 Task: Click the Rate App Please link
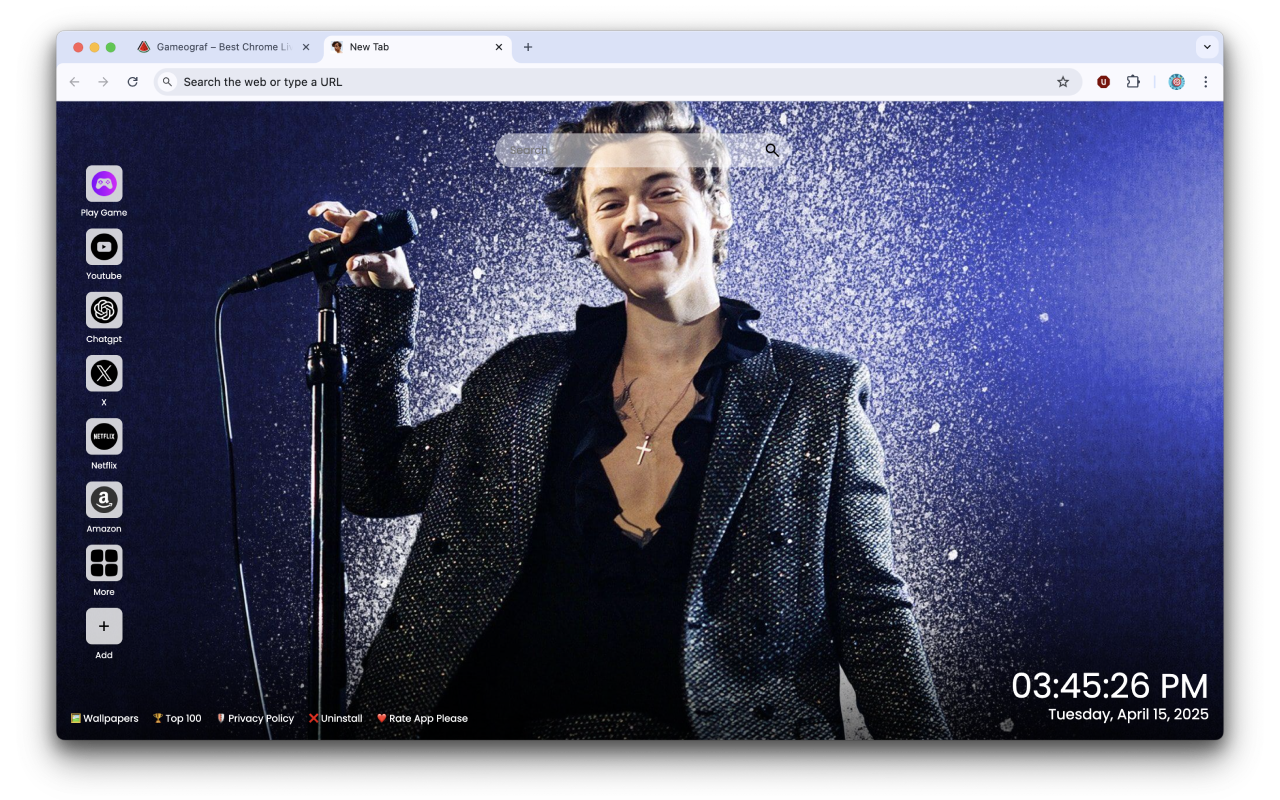[422, 718]
